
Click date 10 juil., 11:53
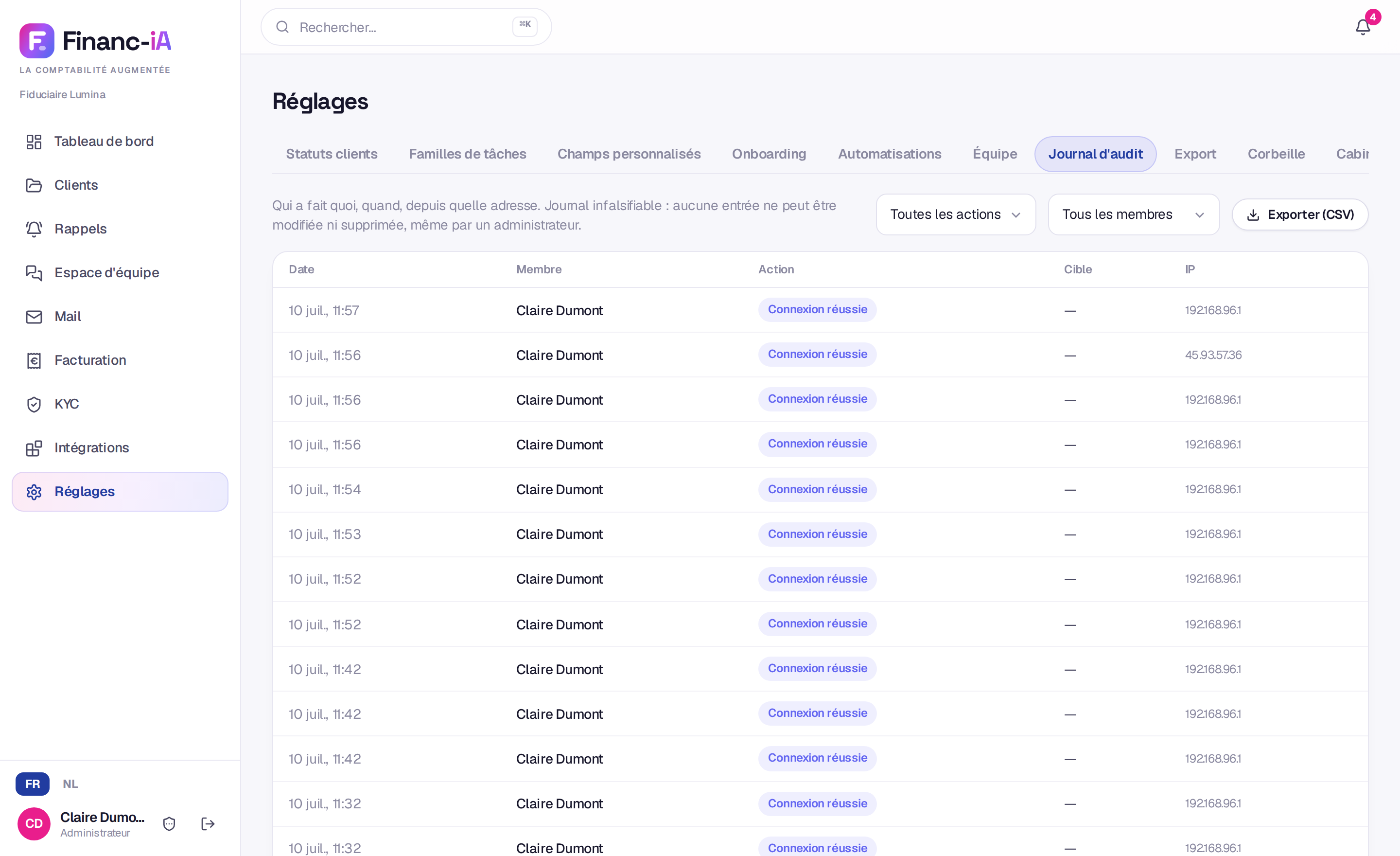coord(324,535)
